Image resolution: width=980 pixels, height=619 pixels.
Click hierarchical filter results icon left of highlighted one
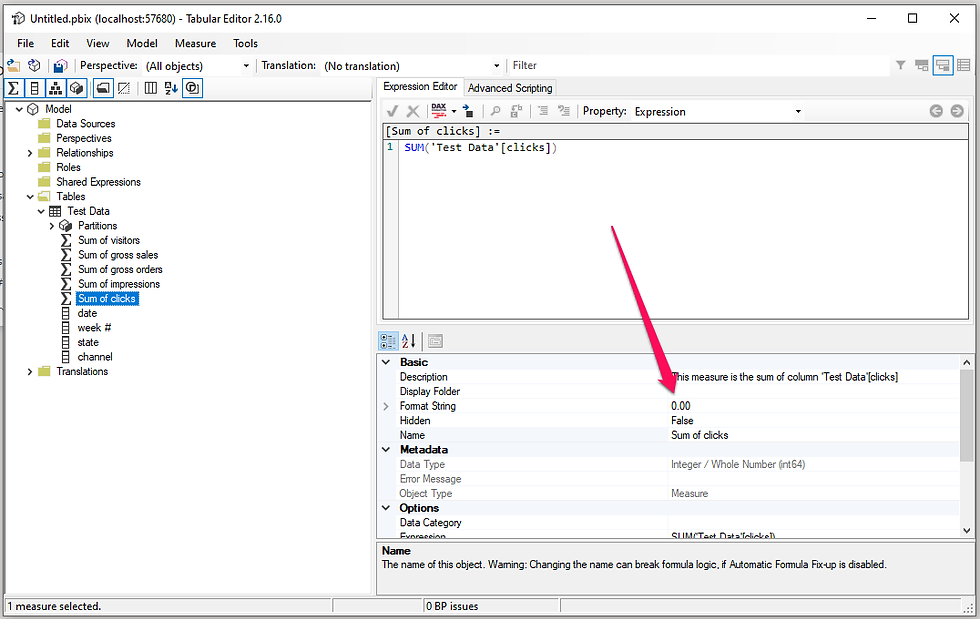(x=921, y=65)
